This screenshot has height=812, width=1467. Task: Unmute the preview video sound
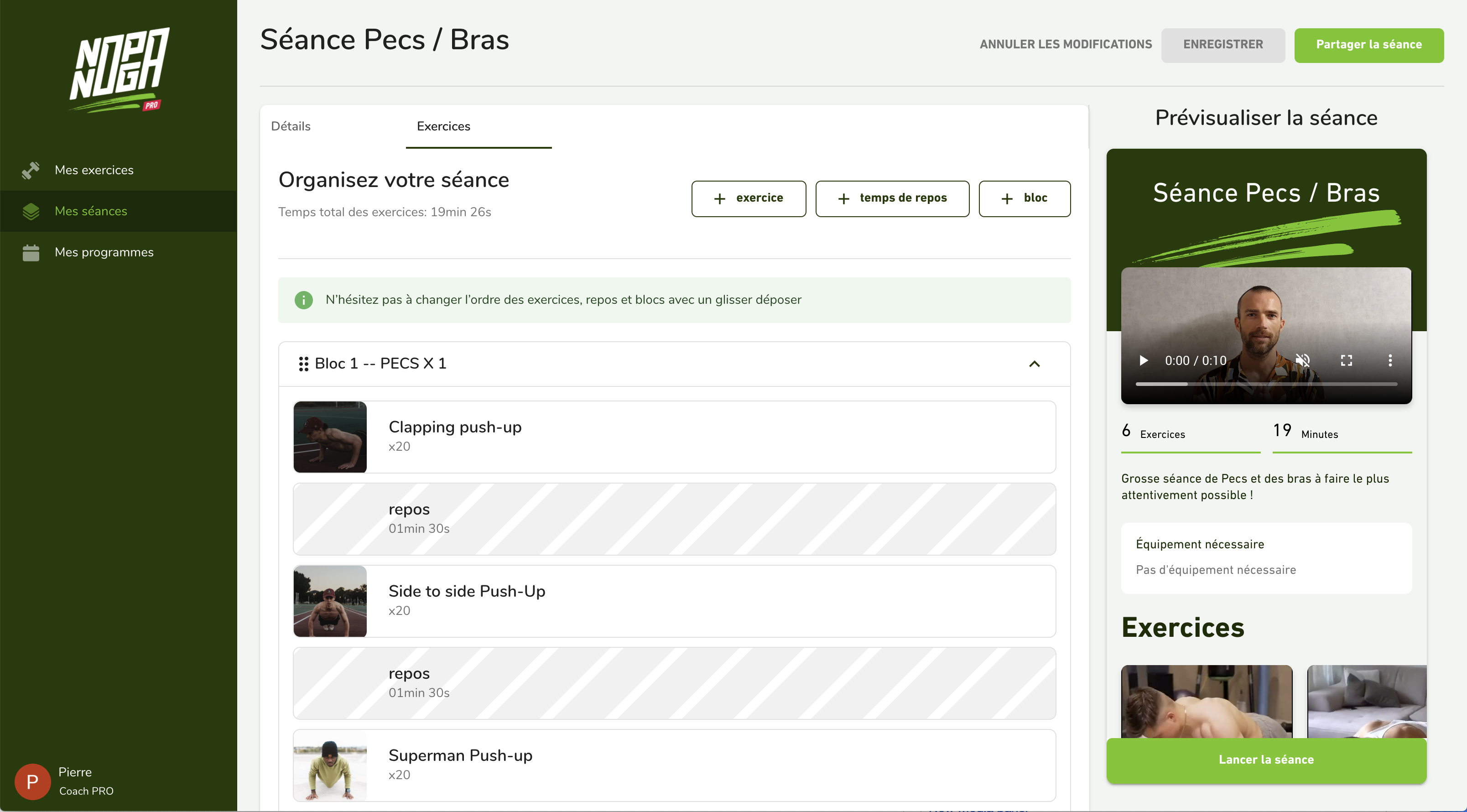(x=1302, y=360)
